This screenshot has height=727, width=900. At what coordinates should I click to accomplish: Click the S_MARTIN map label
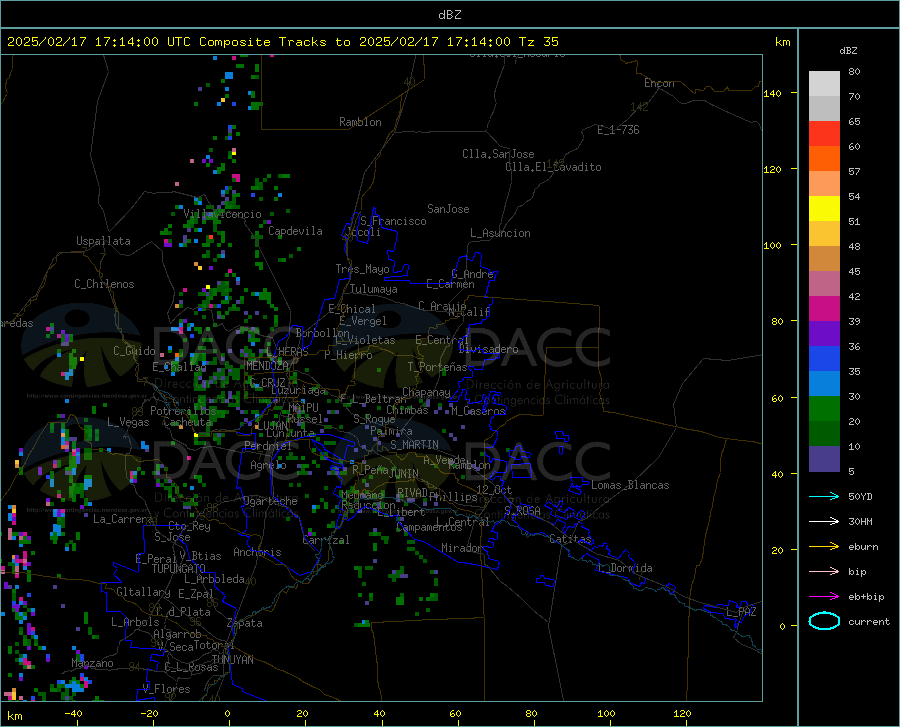click(414, 445)
